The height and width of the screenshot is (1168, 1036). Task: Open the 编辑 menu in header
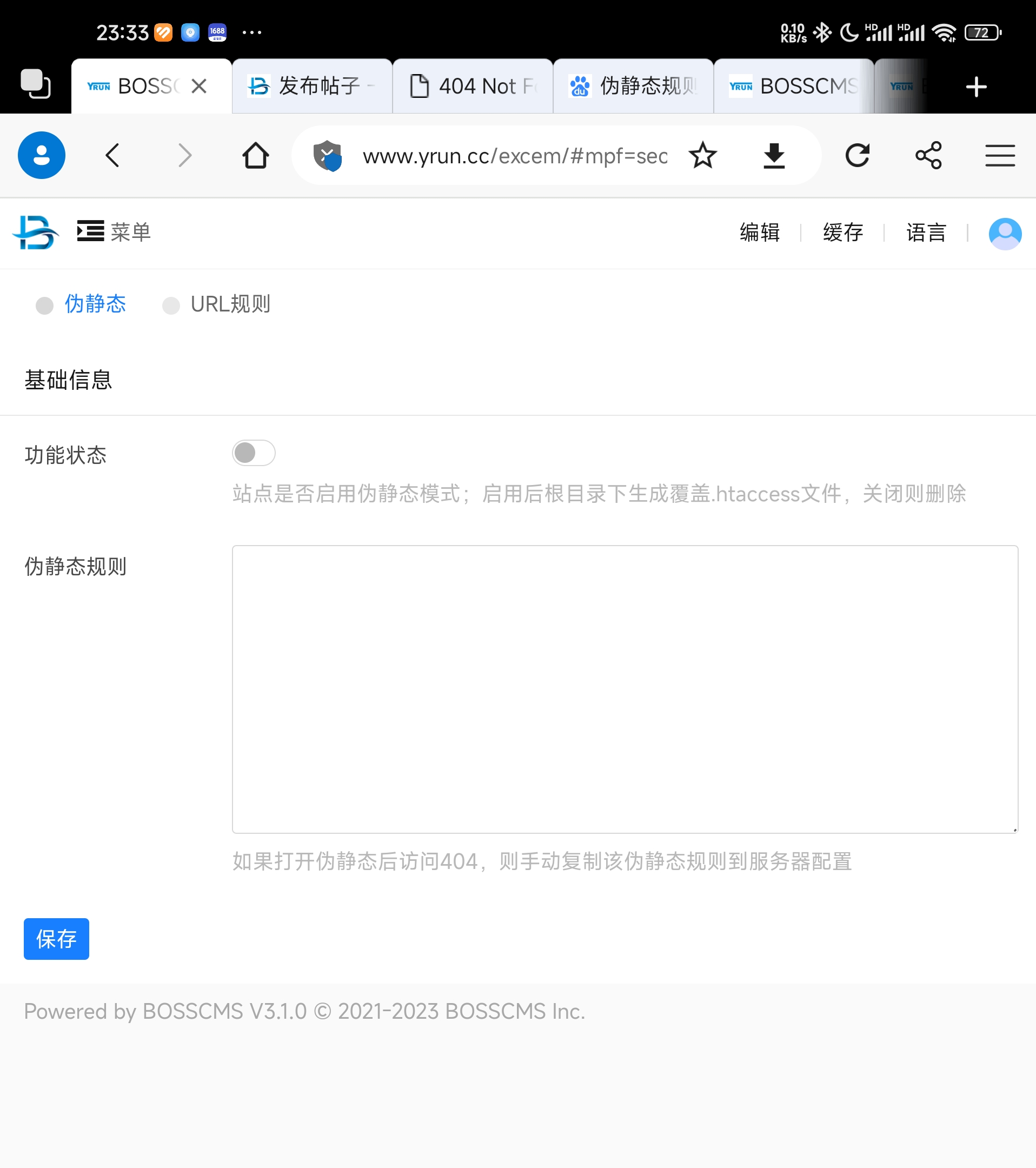tap(760, 233)
